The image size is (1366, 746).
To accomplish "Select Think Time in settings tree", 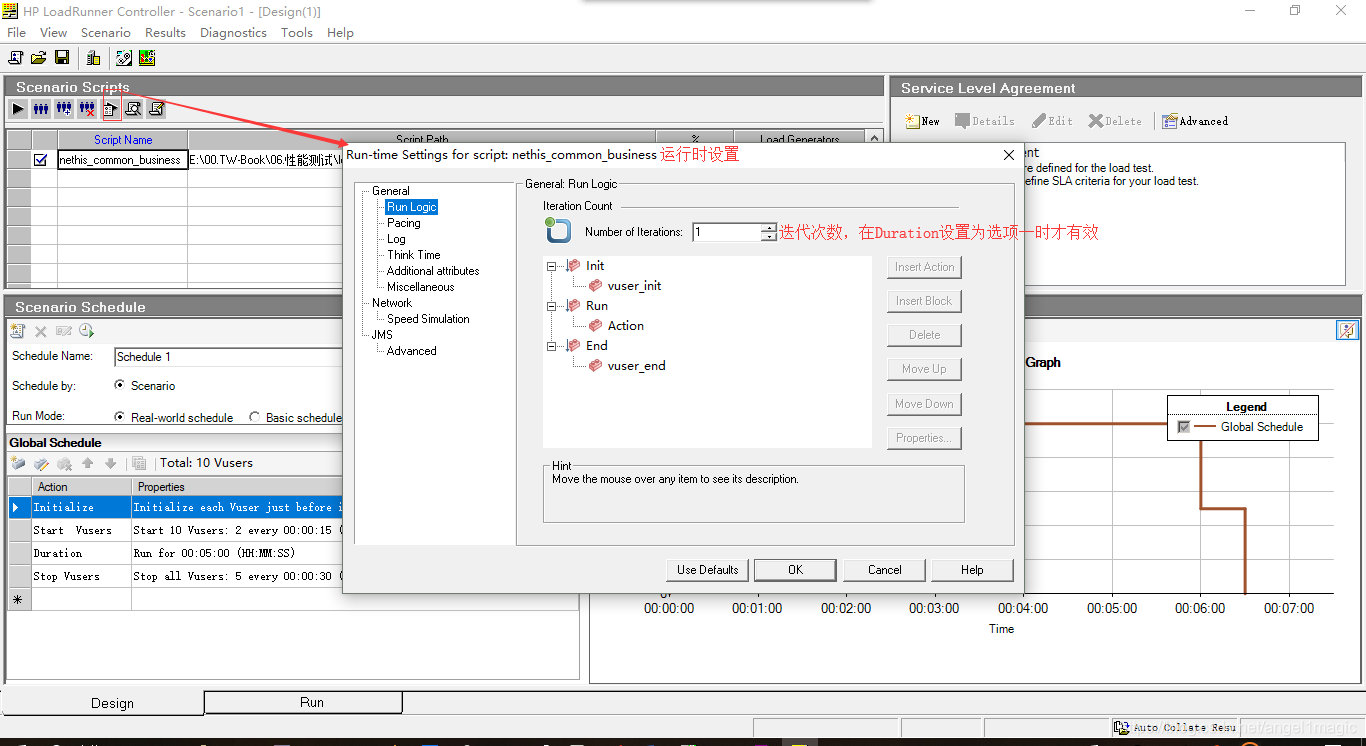I will point(414,255).
